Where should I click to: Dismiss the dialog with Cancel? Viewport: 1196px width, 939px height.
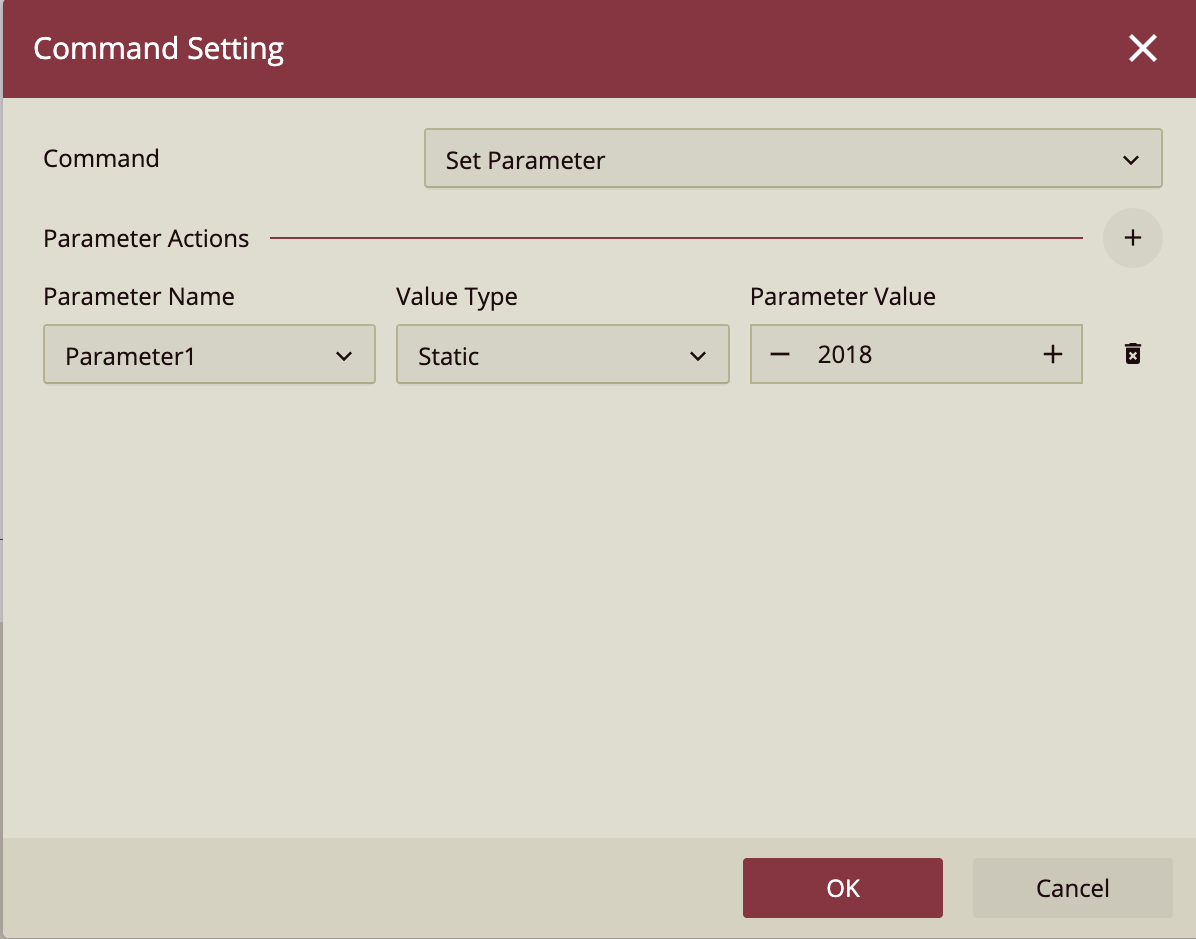(1071, 888)
